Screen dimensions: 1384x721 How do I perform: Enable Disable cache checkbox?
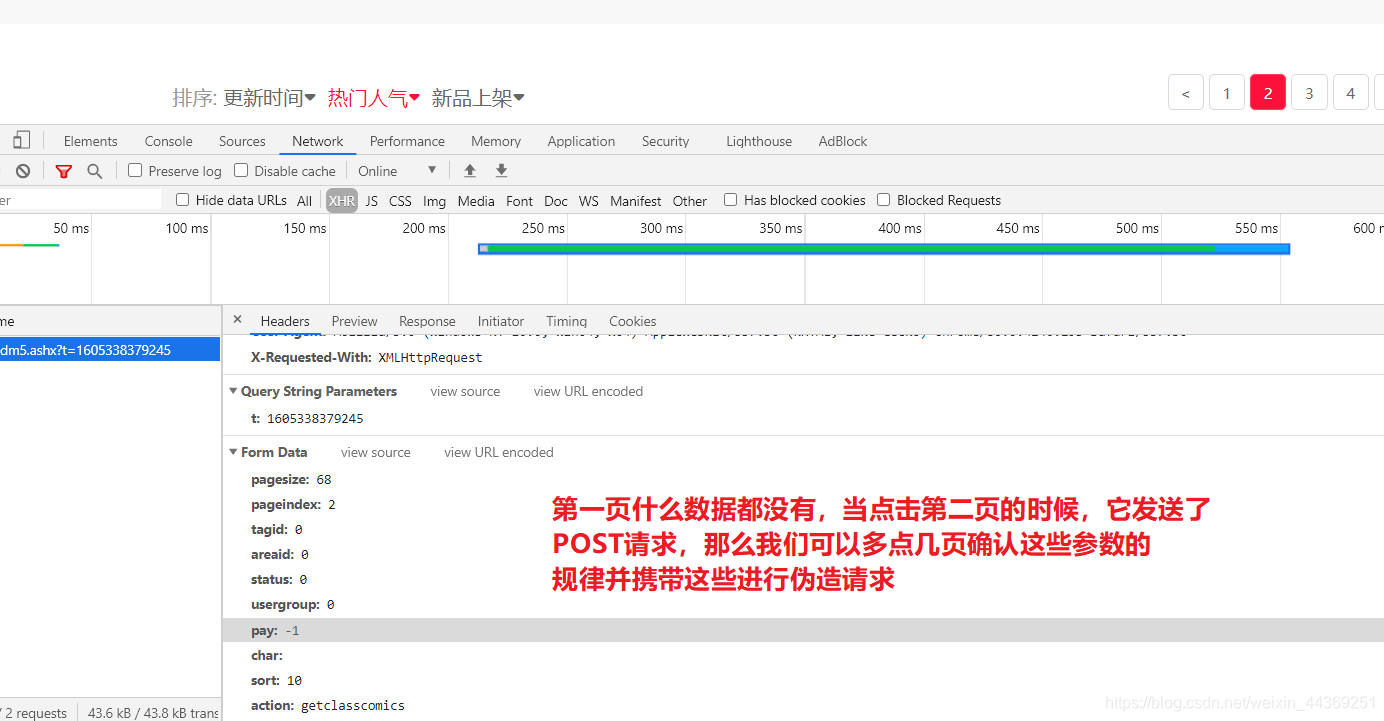[241, 171]
